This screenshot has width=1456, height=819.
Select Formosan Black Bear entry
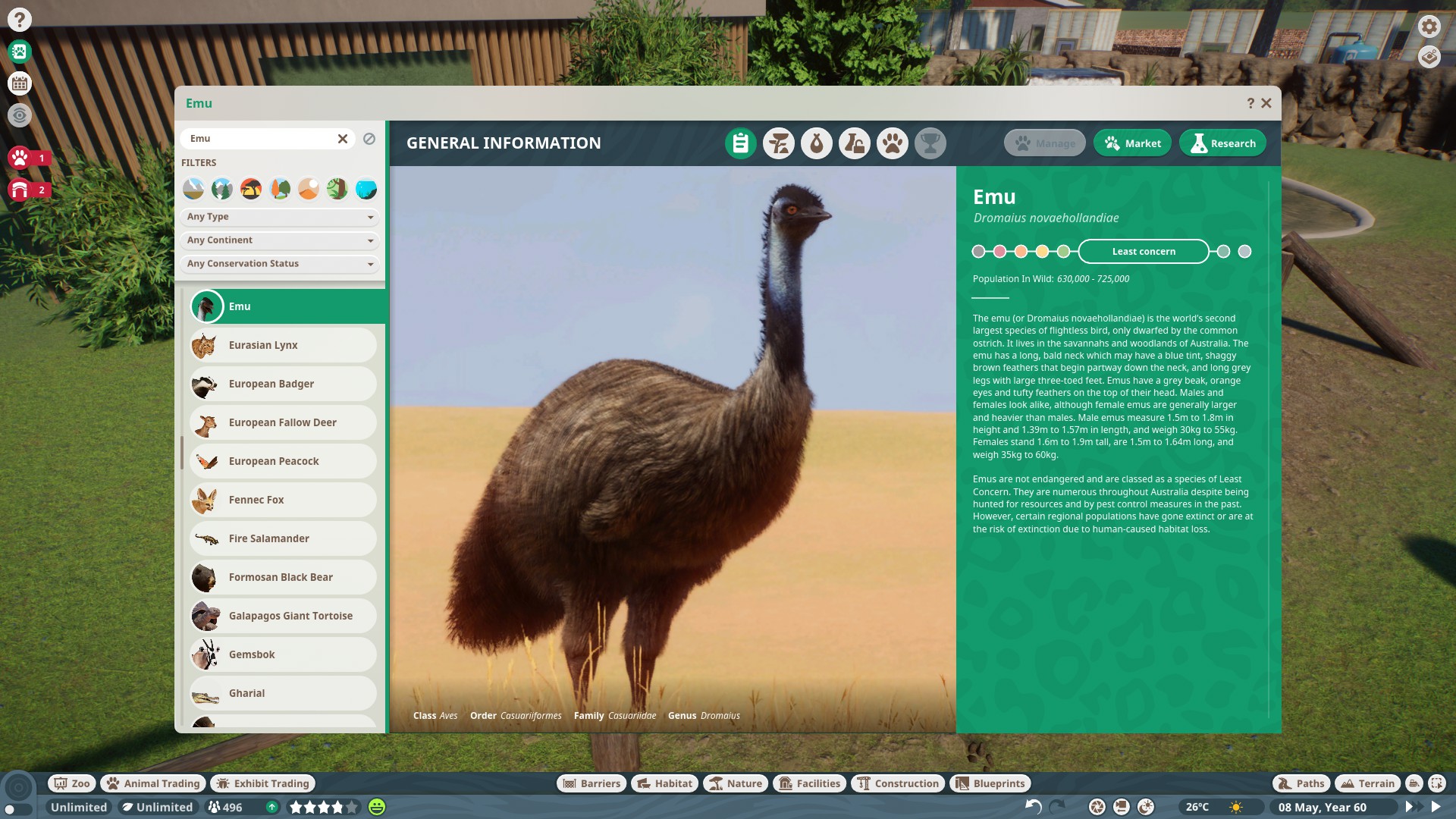(283, 577)
